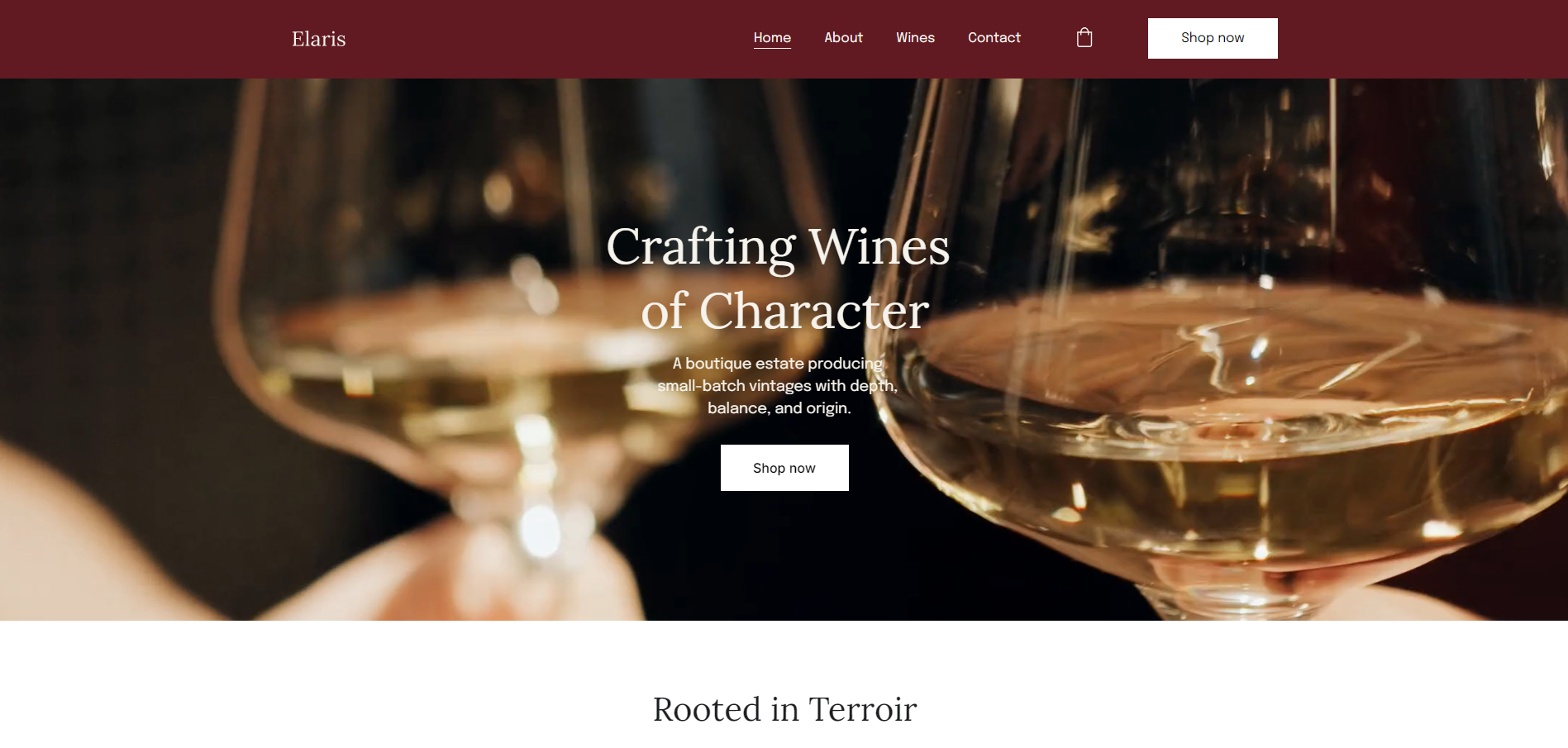
Task: Open the About page link
Action: (843, 37)
